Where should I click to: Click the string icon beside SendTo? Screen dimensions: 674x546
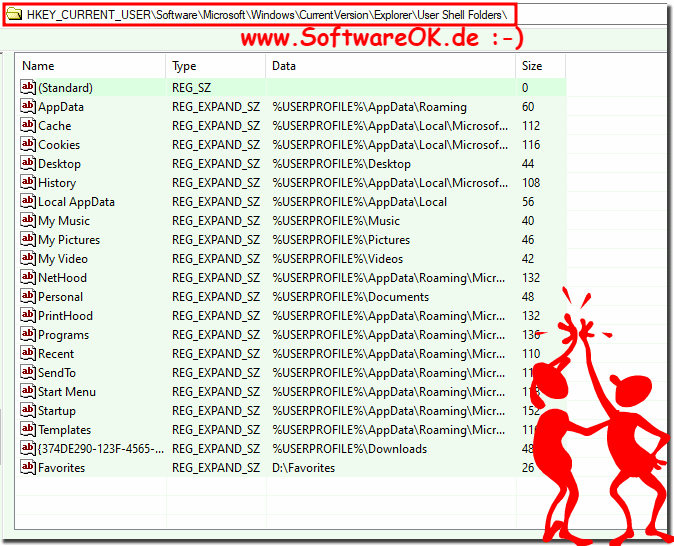click(x=28, y=372)
